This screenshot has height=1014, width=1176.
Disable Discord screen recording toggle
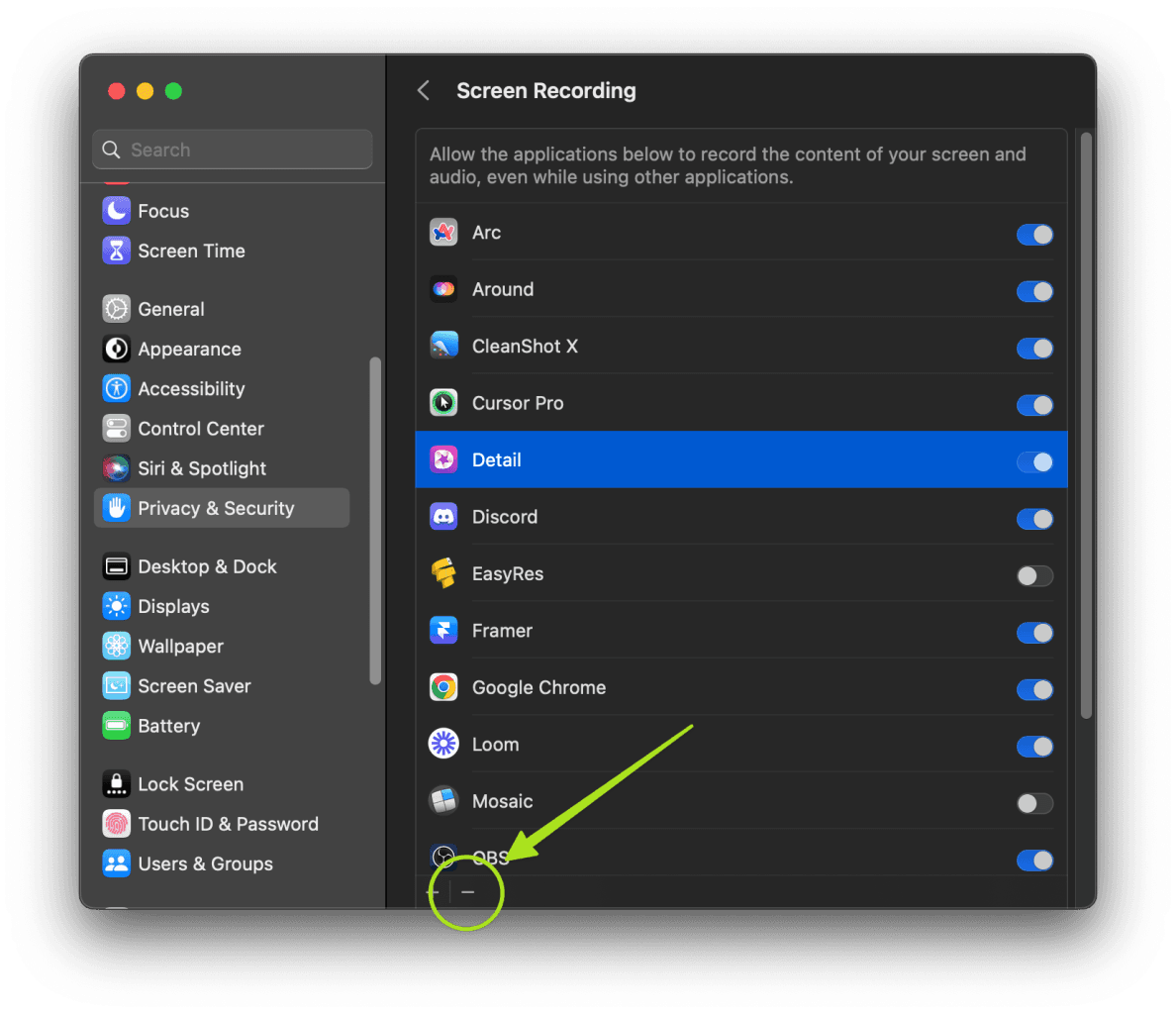click(x=1034, y=519)
